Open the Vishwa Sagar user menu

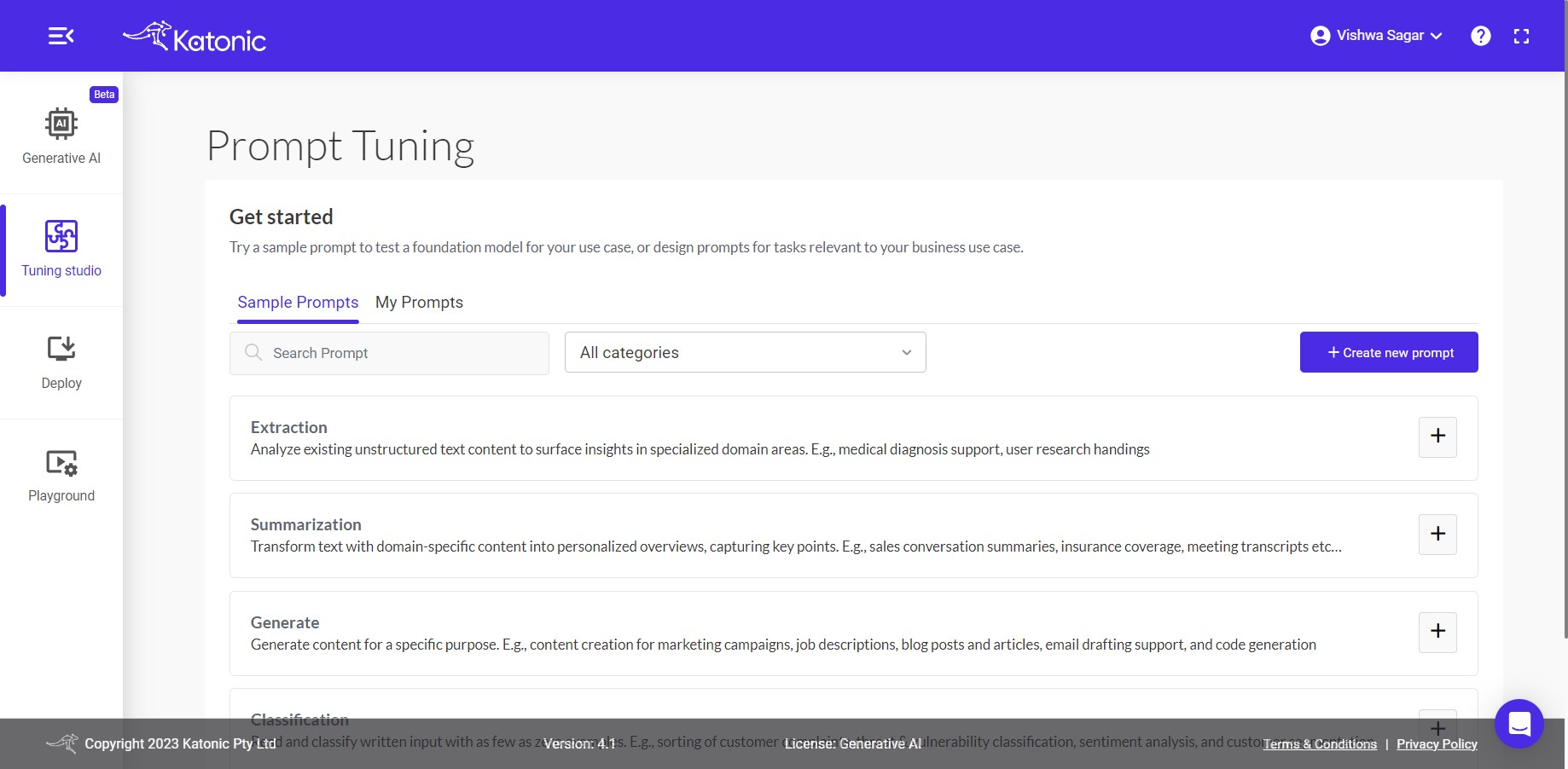click(x=1376, y=36)
